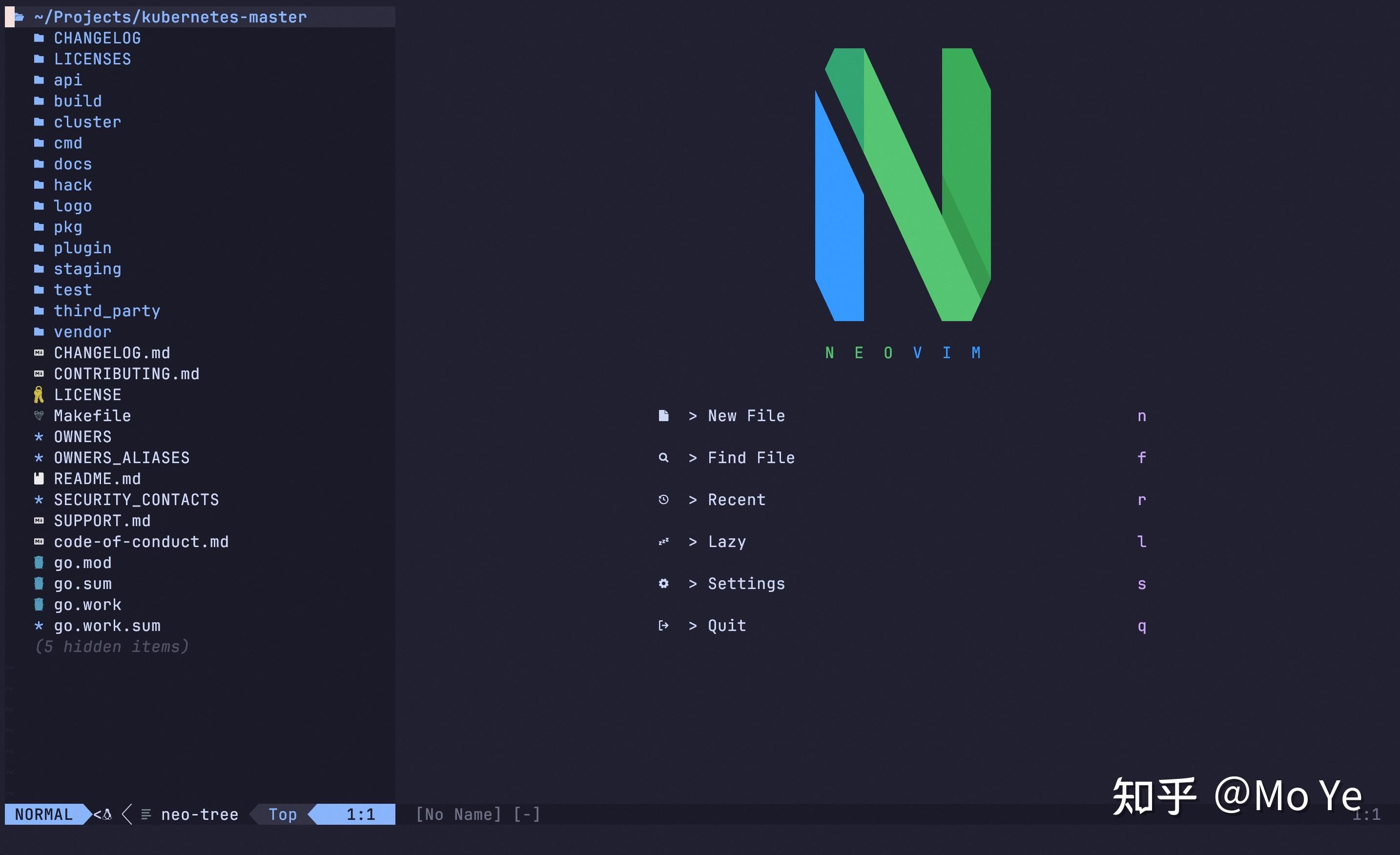
Task: Click the Lazy zzz icon
Action: [664, 541]
